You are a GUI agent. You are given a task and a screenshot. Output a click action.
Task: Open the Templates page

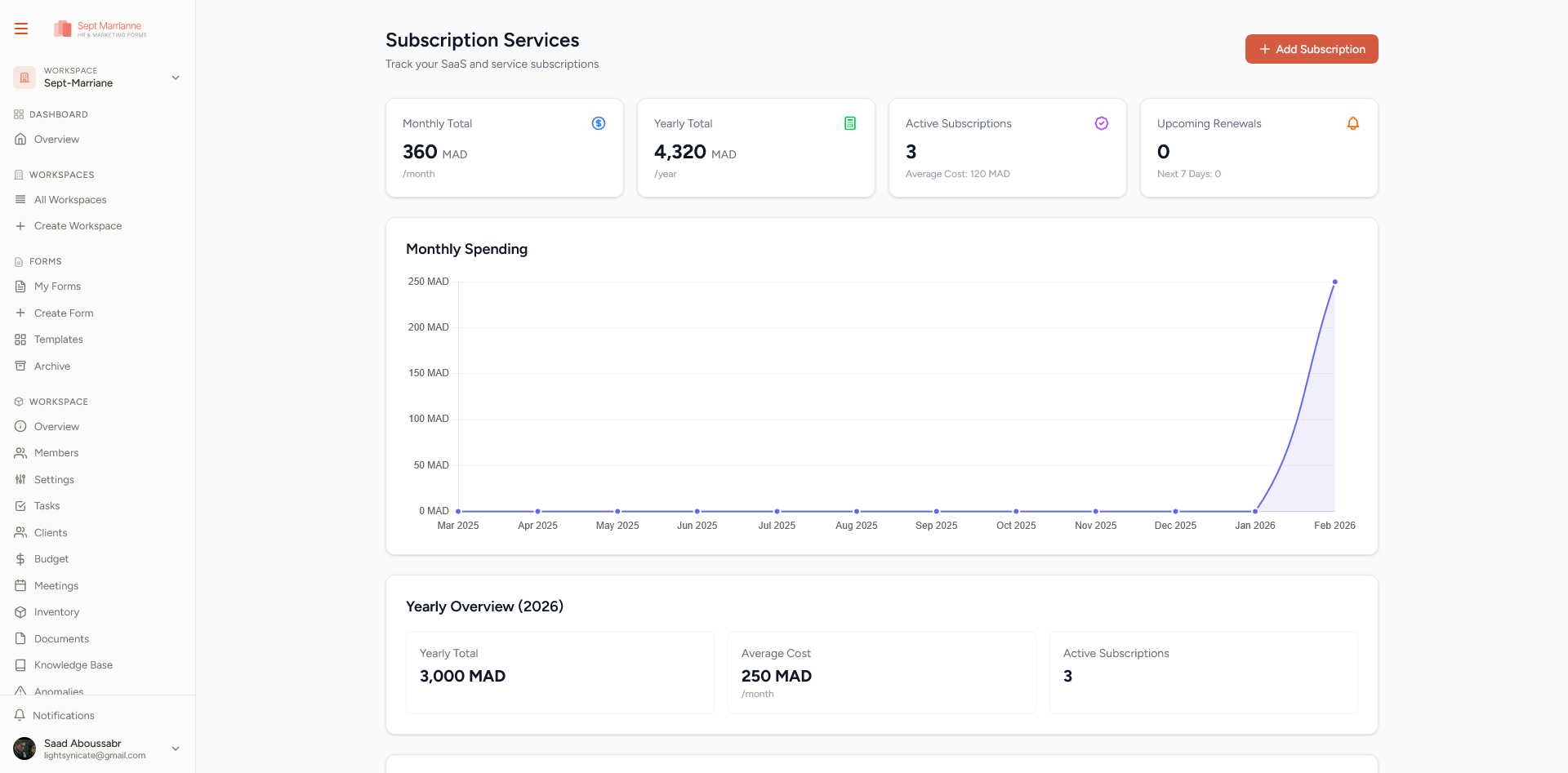(58, 340)
